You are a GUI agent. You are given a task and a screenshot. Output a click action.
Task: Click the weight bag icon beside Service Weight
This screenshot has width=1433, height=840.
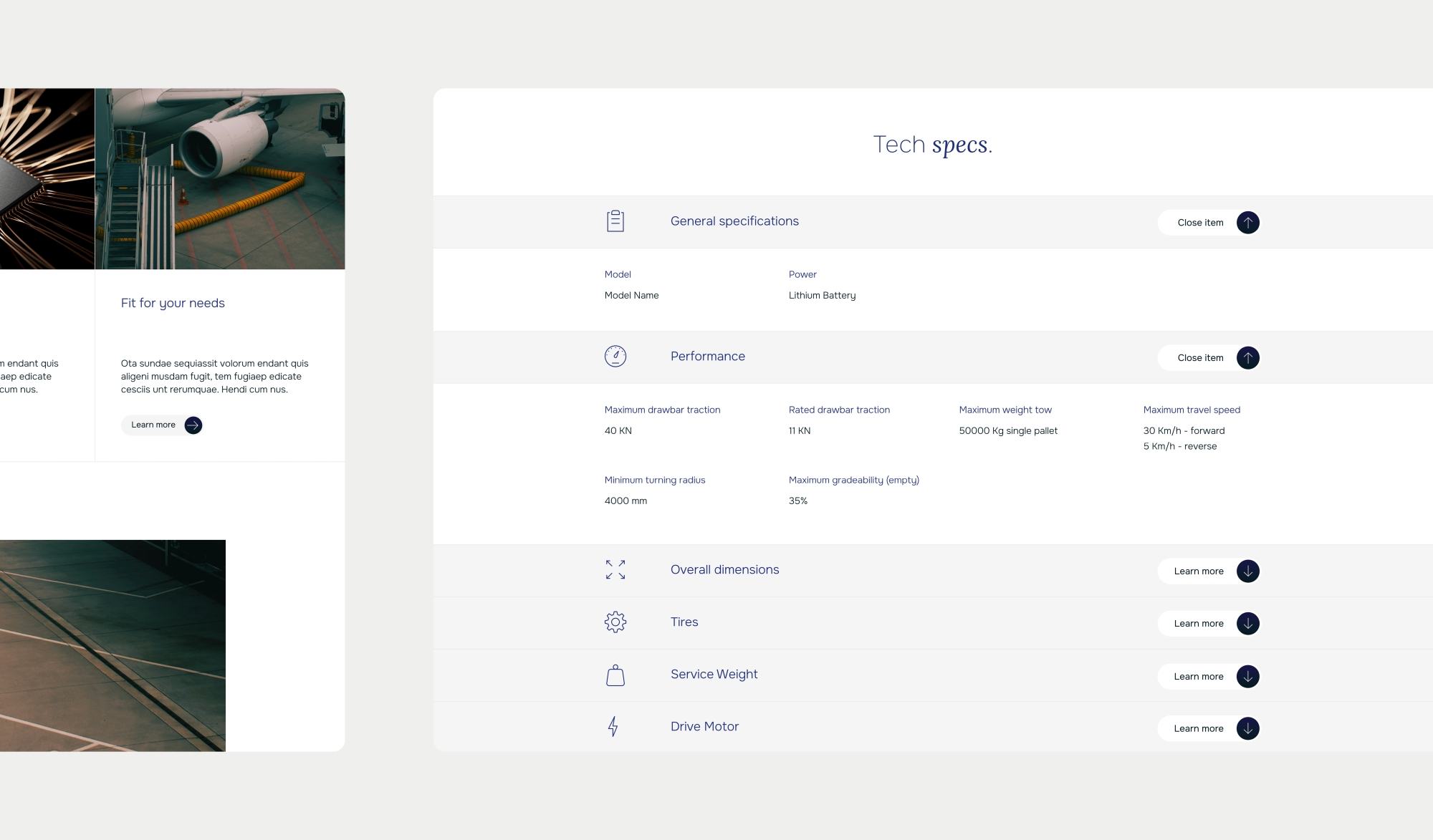pyautogui.click(x=615, y=675)
